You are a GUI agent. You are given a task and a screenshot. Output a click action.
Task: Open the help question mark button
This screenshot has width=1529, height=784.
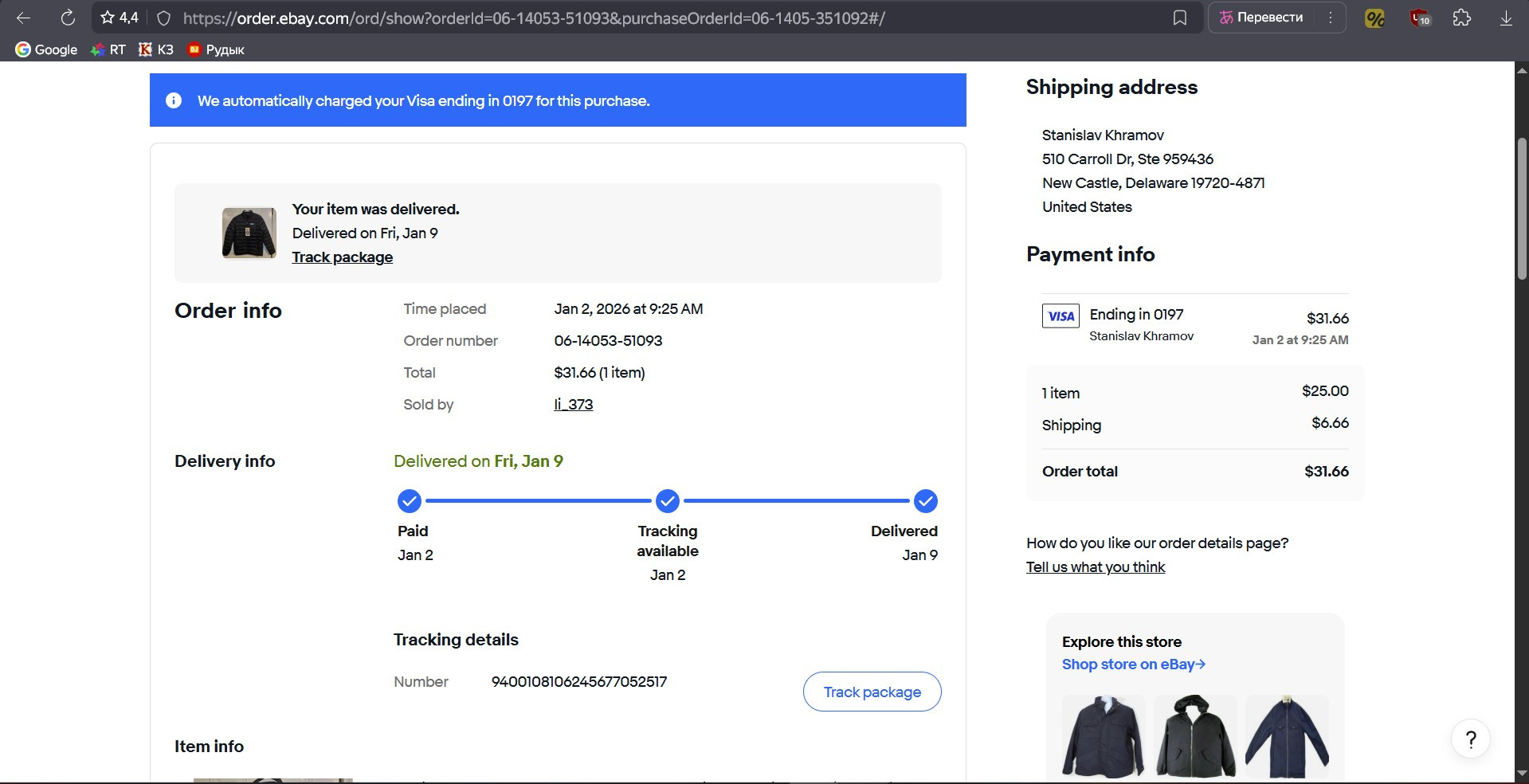(1471, 739)
